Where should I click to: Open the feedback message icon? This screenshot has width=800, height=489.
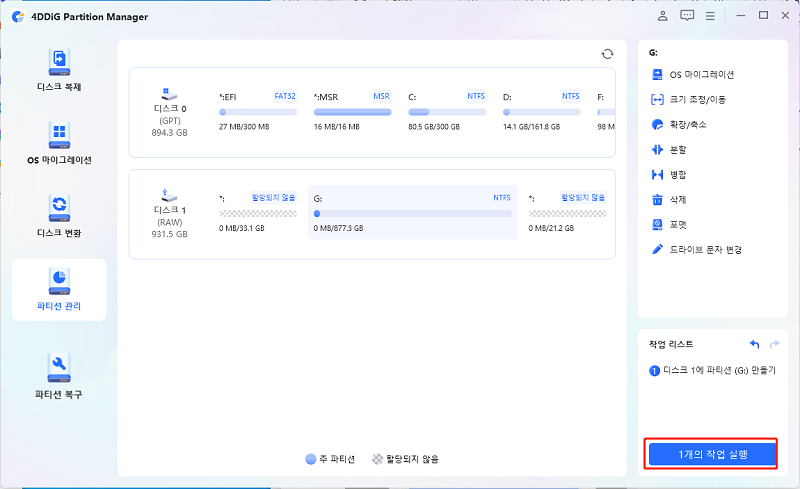click(687, 16)
